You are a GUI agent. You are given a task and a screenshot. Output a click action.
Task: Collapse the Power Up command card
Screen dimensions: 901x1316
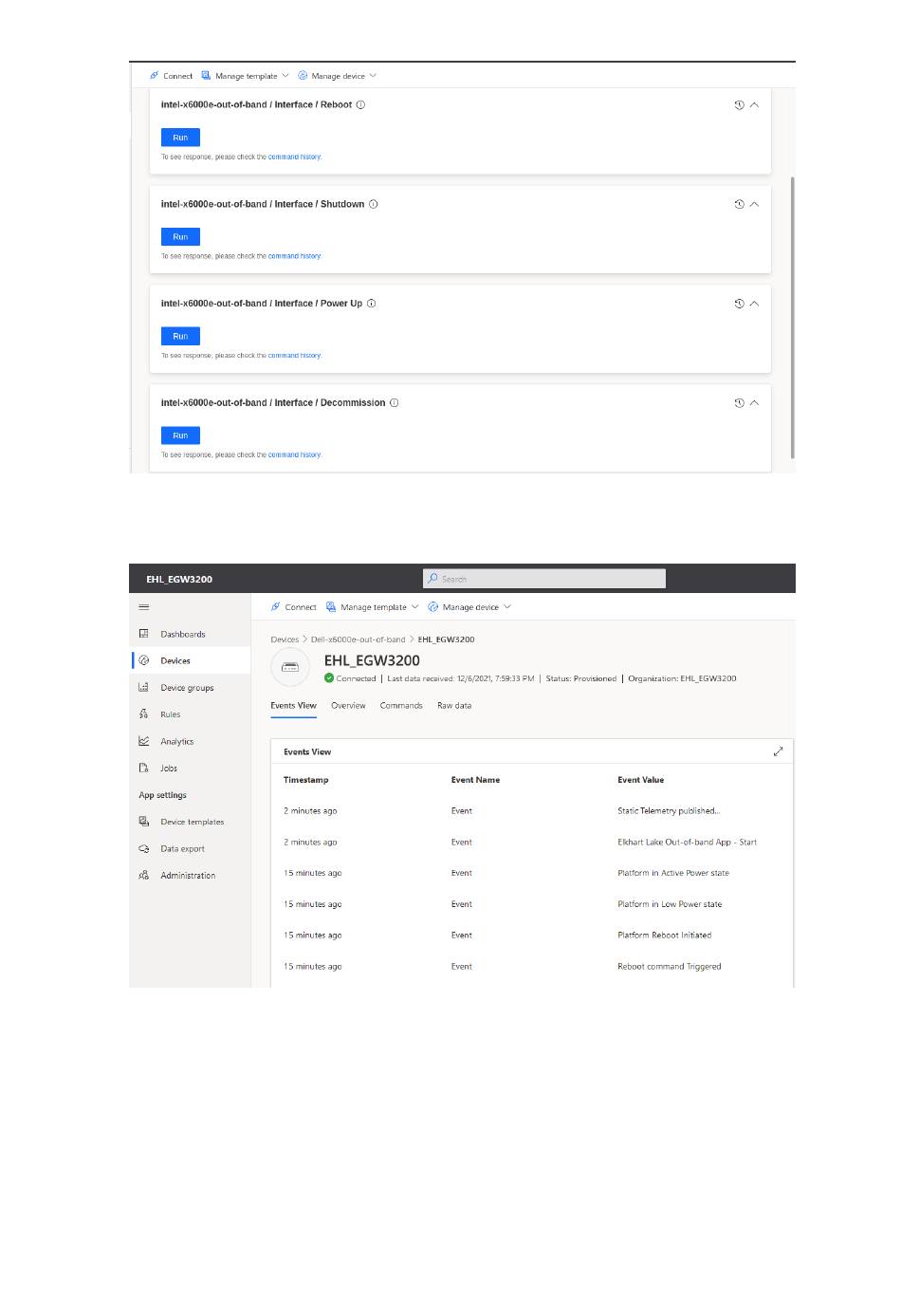[754, 304]
